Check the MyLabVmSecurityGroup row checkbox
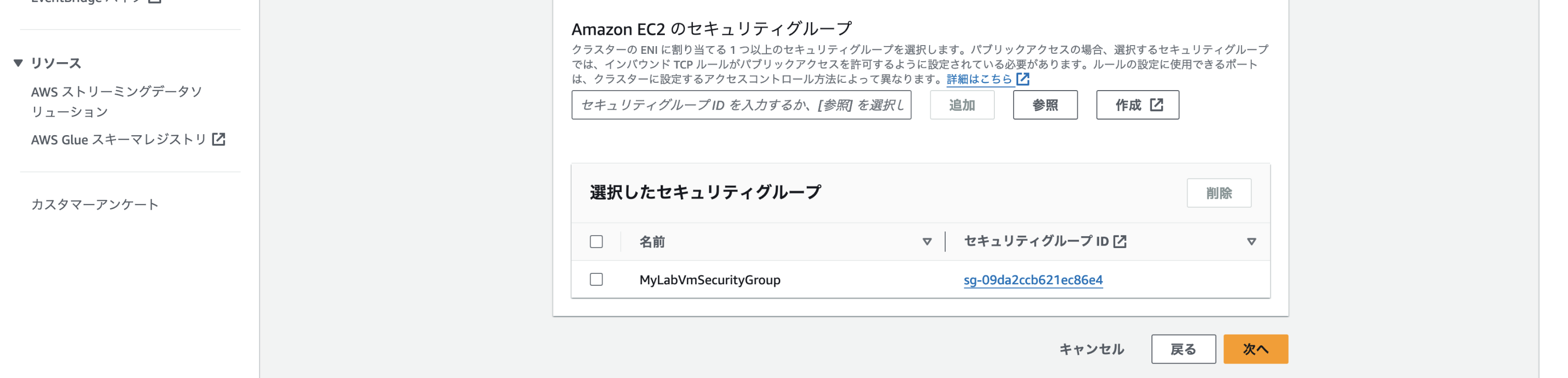 coord(596,280)
